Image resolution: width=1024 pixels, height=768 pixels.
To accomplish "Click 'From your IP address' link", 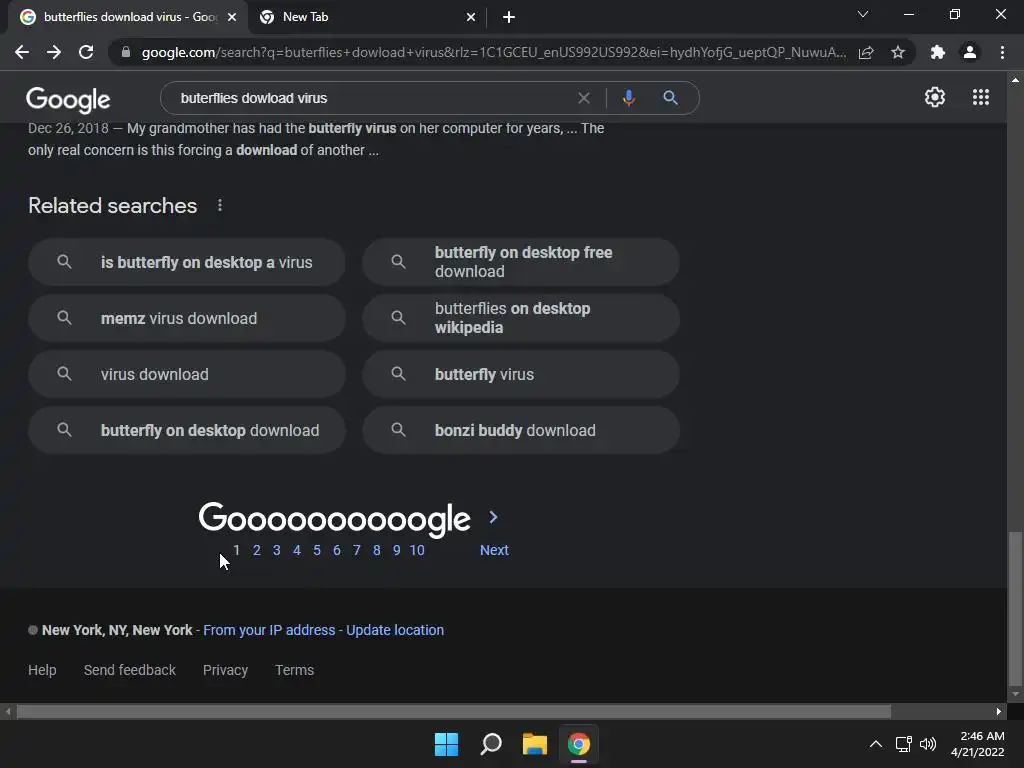I will click(269, 630).
